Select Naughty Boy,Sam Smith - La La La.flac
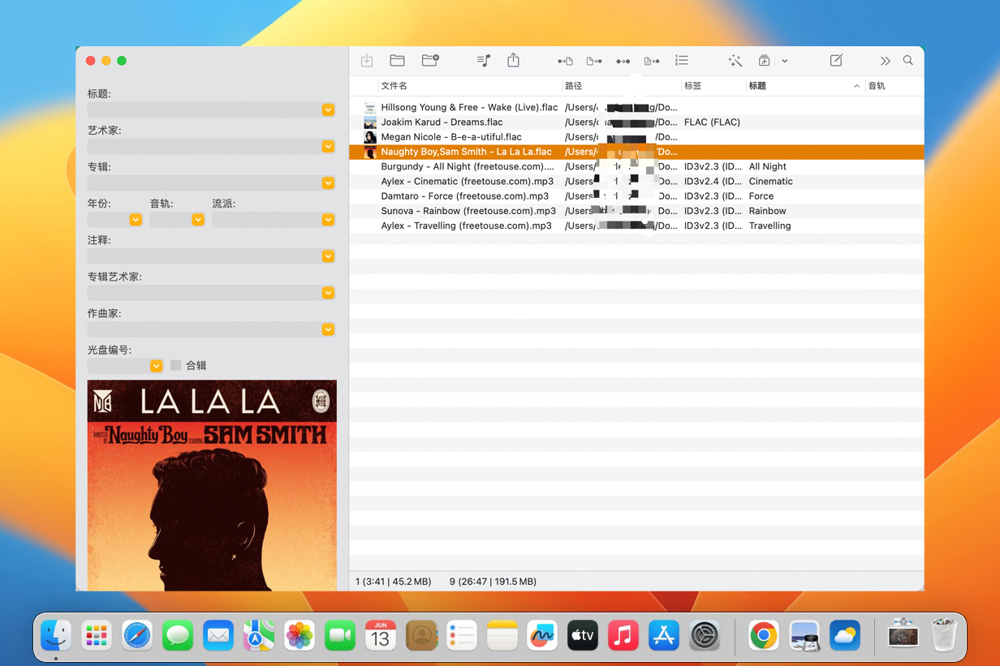The height and width of the screenshot is (666, 1000). [x=636, y=152]
